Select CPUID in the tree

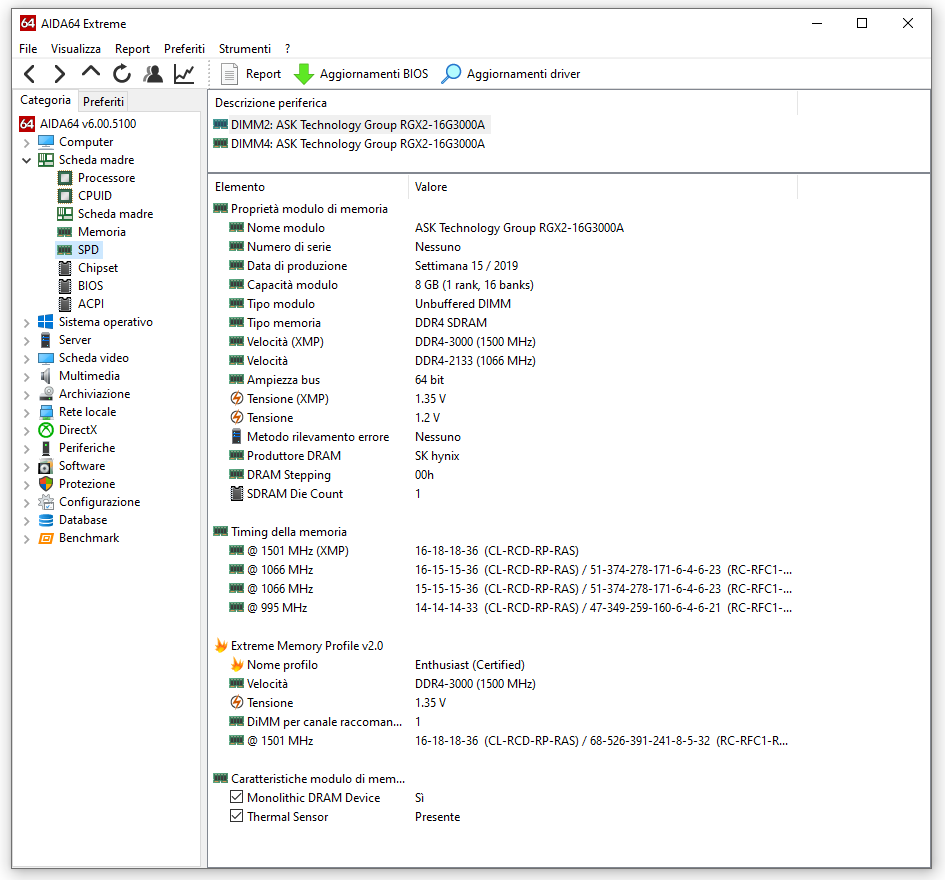click(95, 196)
